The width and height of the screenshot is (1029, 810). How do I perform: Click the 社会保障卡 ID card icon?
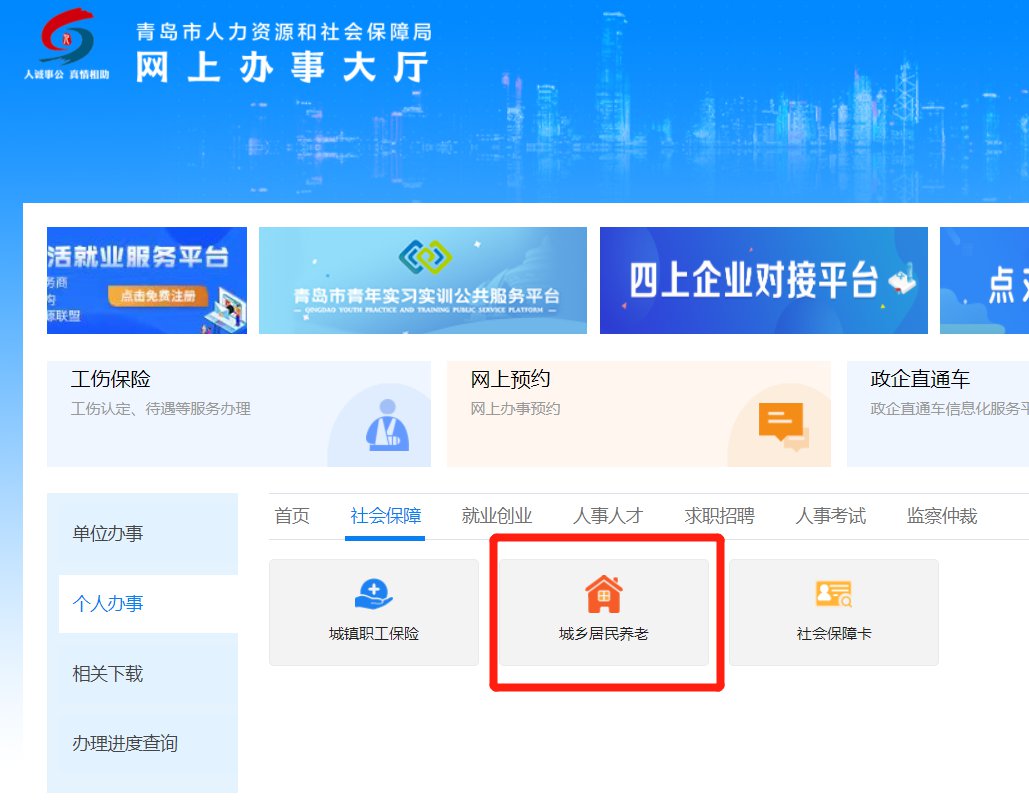pos(833,593)
